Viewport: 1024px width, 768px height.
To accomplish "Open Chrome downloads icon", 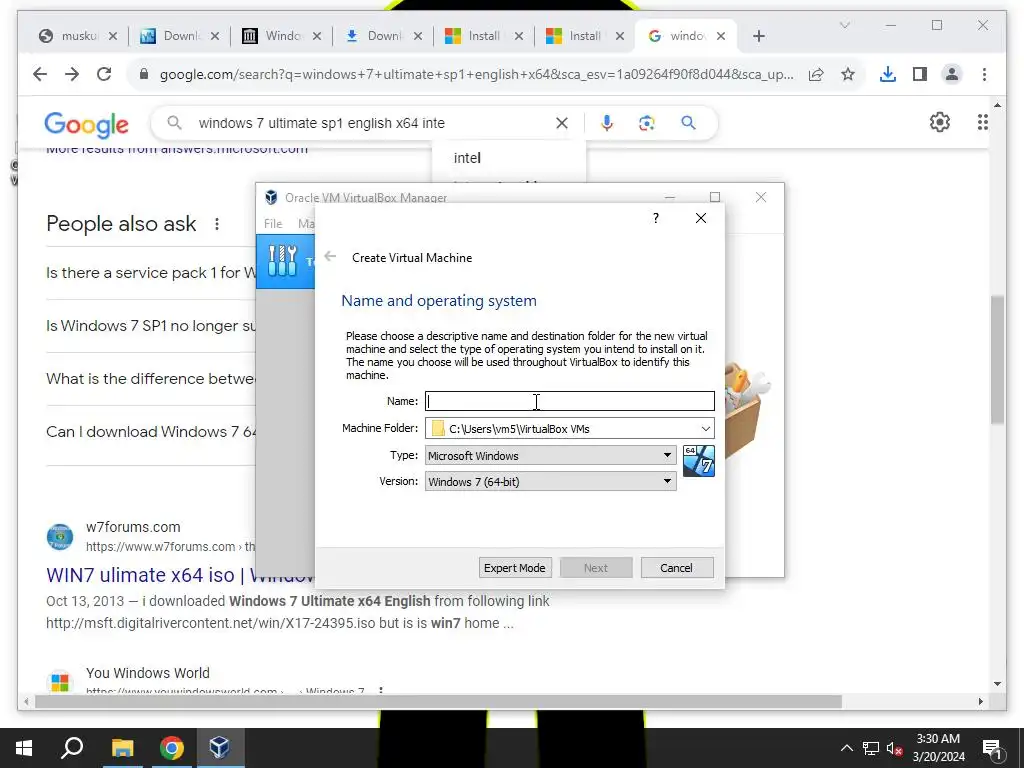I will tap(888, 74).
